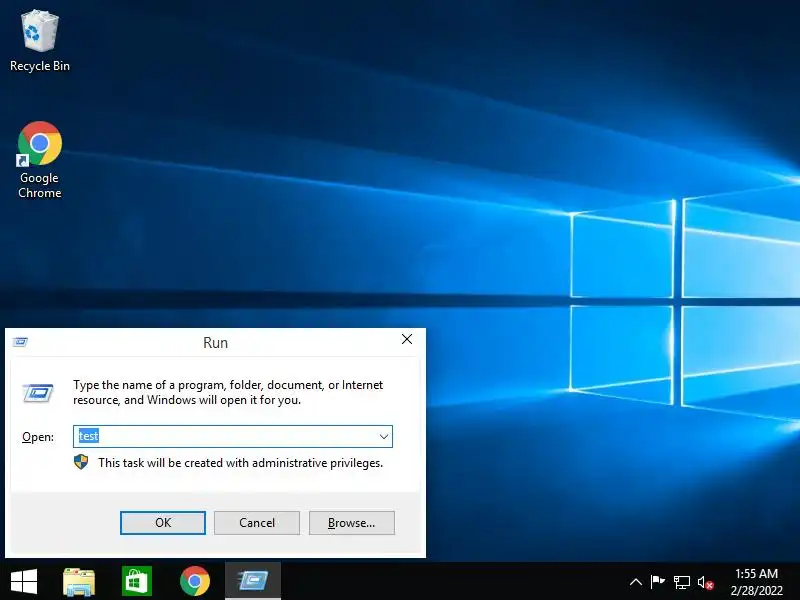Open the muted volume tray icon
The image size is (800, 600).
[x=705, y=582]
